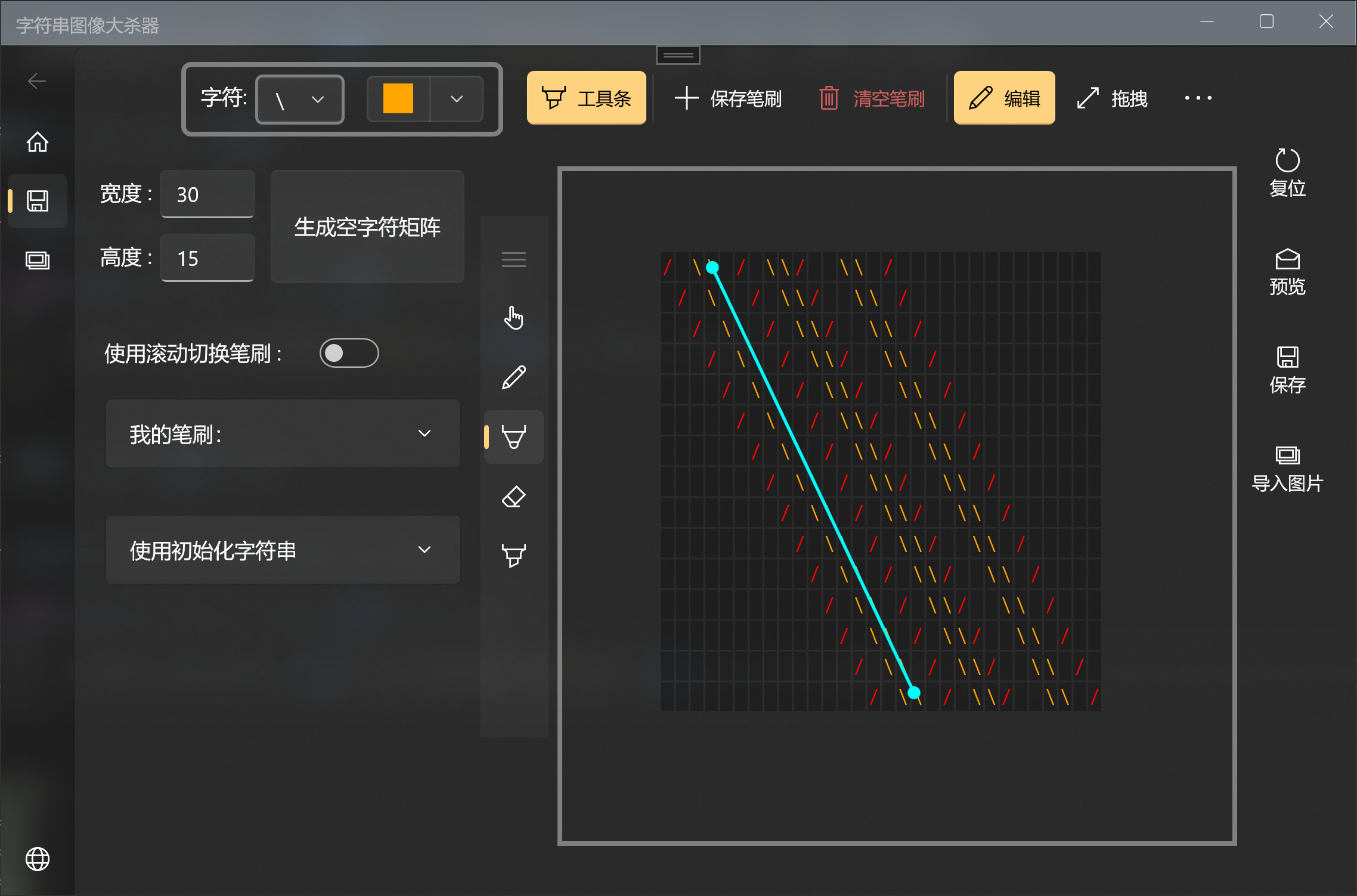
Task: Minimize the application window
Action: coord(1207,22)
